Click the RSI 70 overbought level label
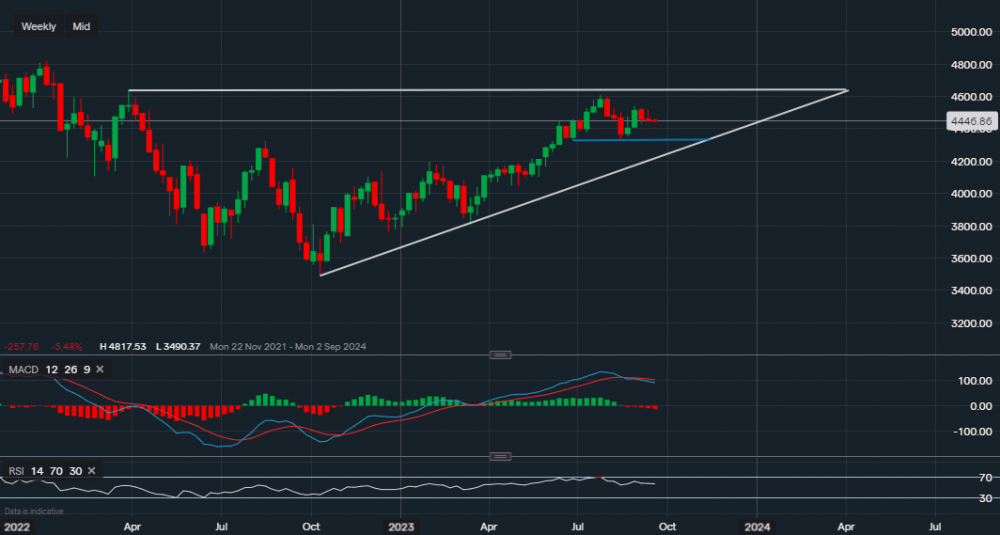This screenshot has width=1000, height=535. click(x=957, y=479)
